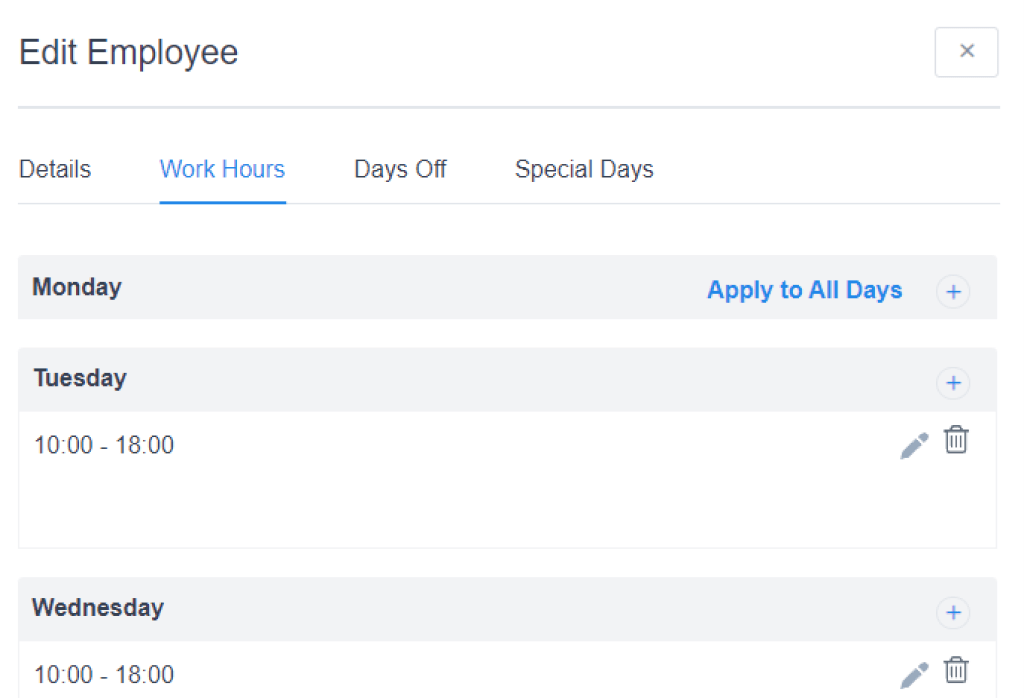Click the Wednesday day header
Viewport: 1024px width, 698px height.
[x=98, y=608]
